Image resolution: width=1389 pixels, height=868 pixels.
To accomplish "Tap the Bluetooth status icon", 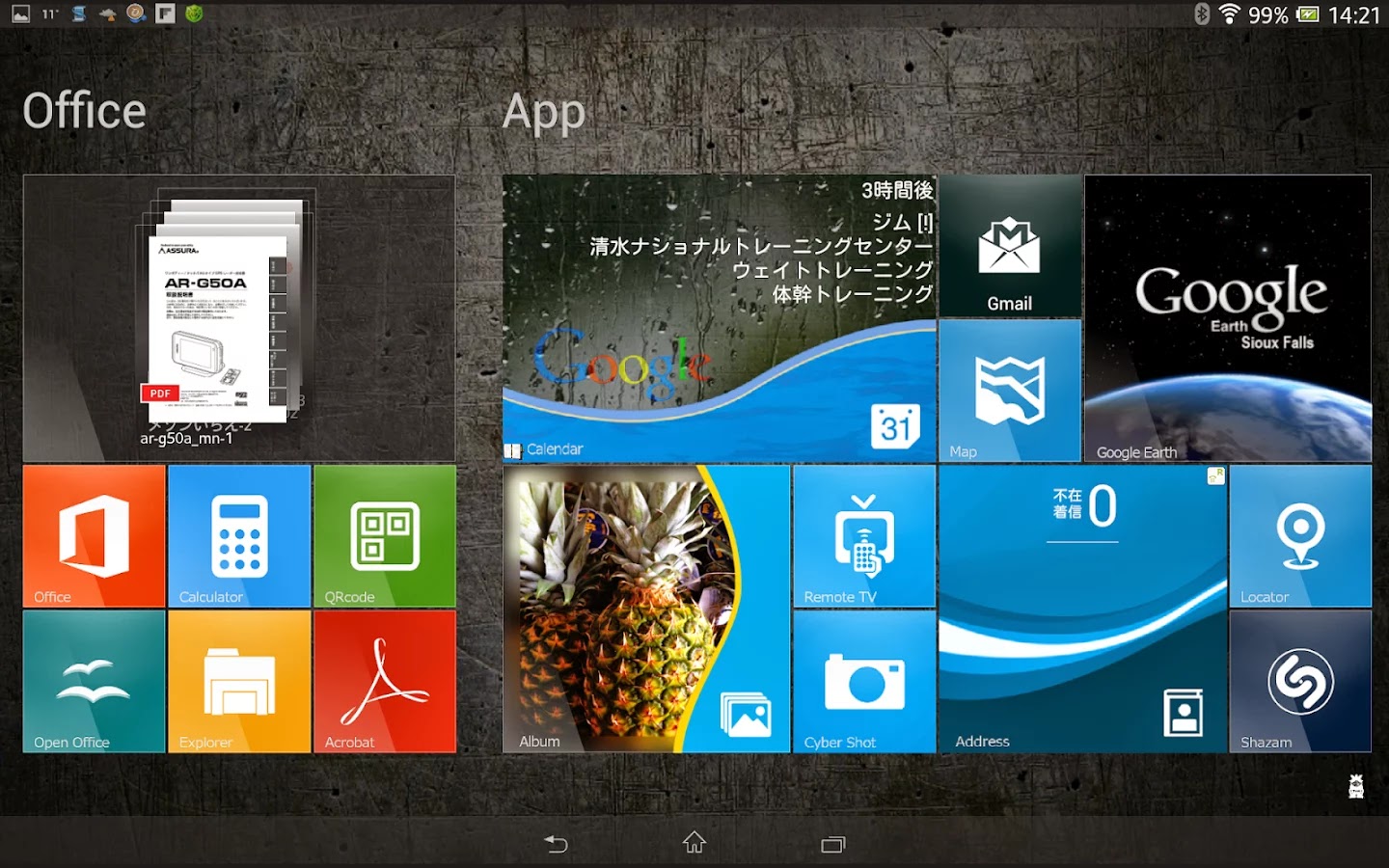I will tap(1202, 14).
